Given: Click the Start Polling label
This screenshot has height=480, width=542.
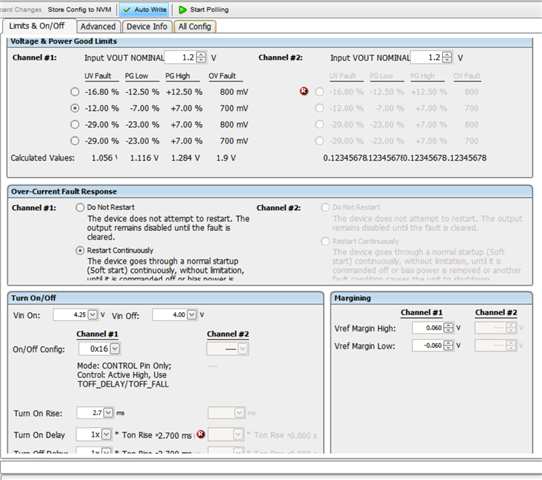Looking at the screenshot, I should pyautogui.click(x=209, y=10).
